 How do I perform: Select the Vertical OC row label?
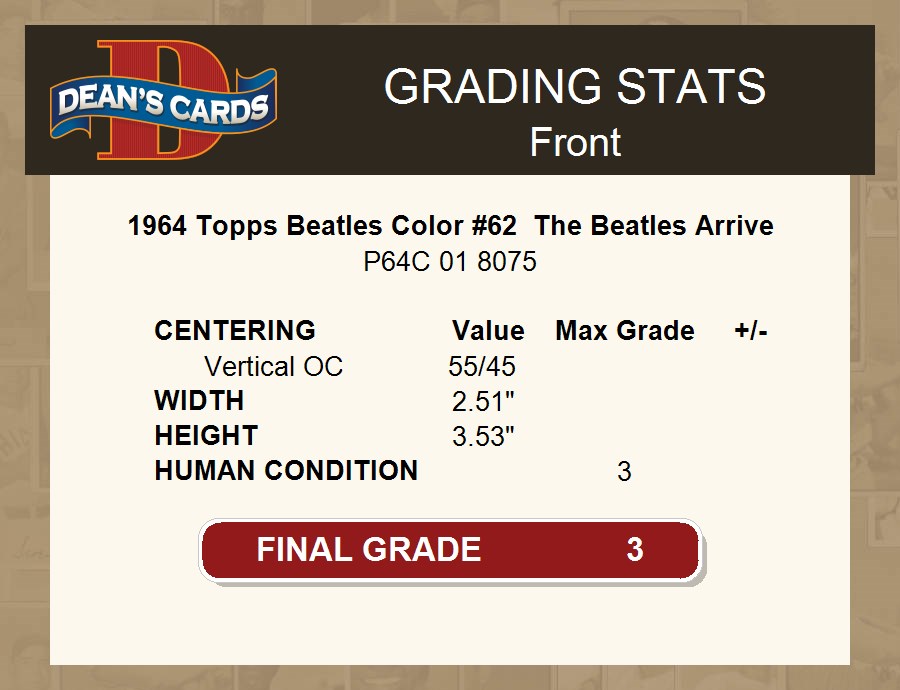click(x=273, y=367)
